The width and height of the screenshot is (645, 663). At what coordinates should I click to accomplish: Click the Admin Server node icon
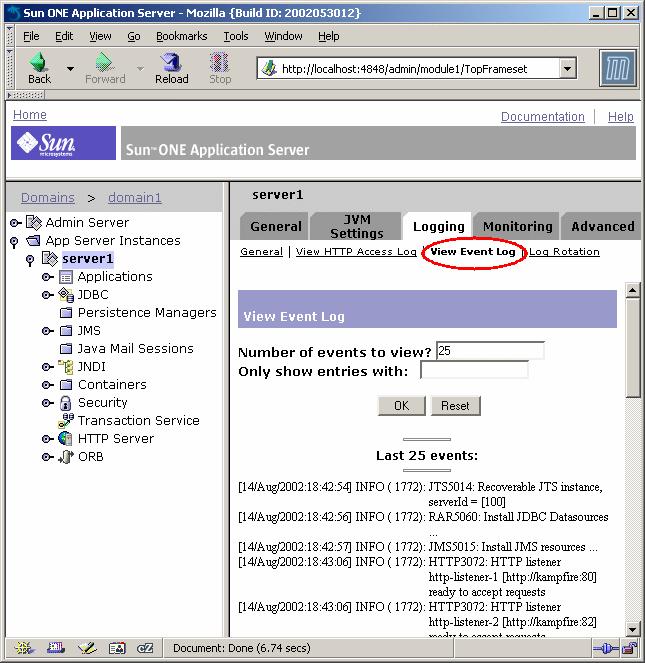(x=34, y=222)
